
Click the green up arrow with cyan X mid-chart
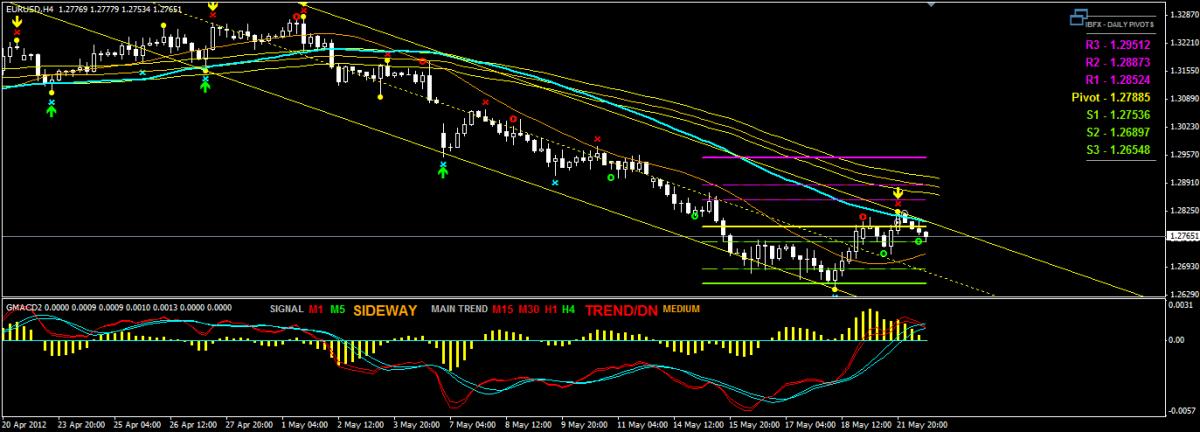coord(443,170)
